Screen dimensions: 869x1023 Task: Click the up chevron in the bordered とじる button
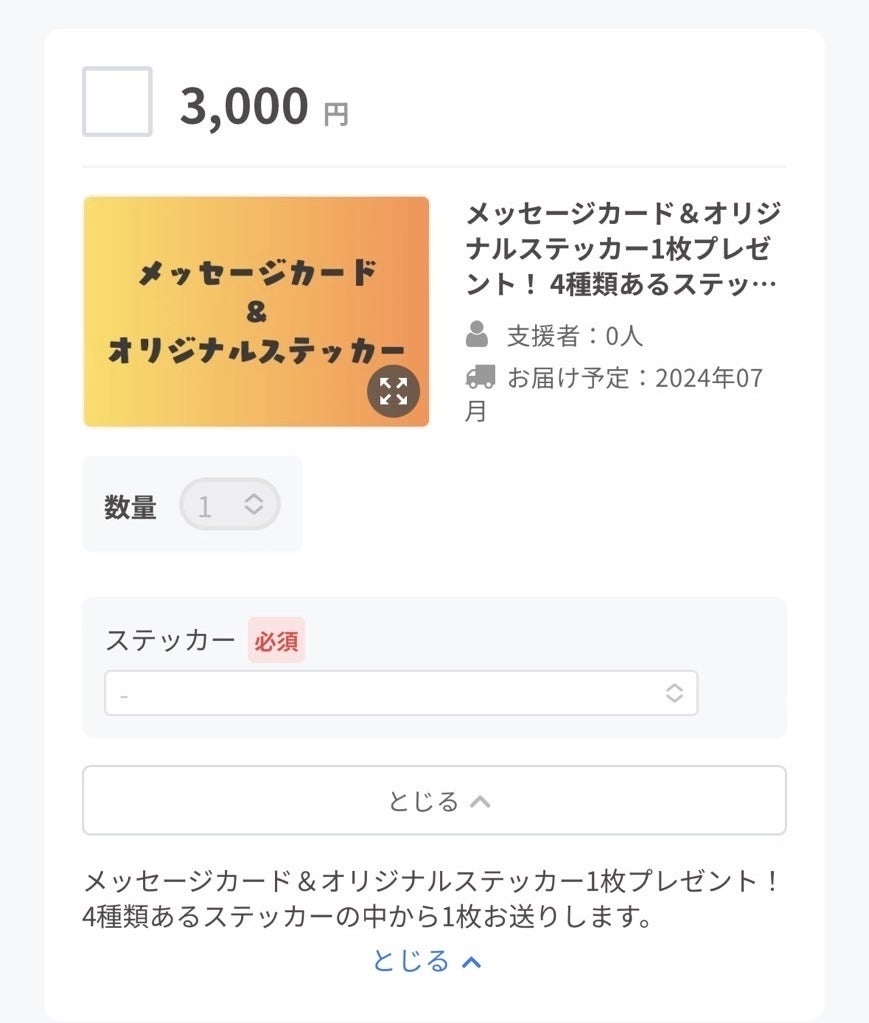pyautogui.click(x=480, y=801)
